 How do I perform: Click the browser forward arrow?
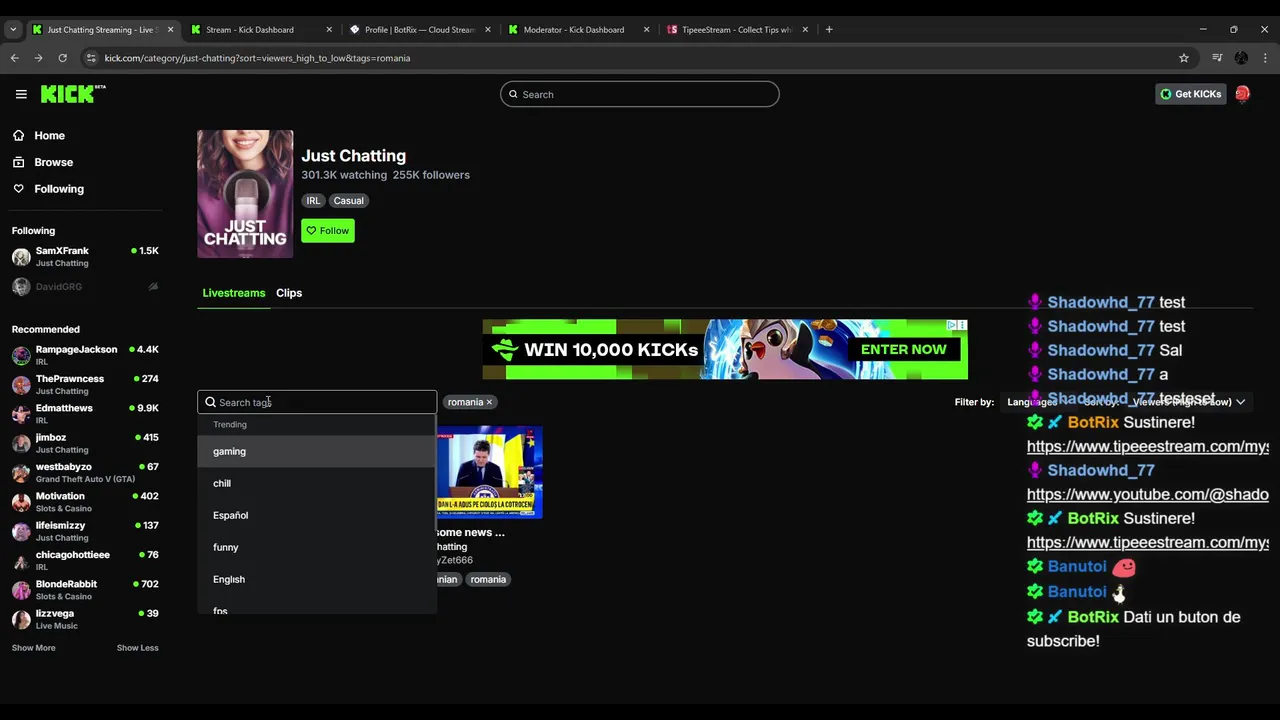pos(38,58)
